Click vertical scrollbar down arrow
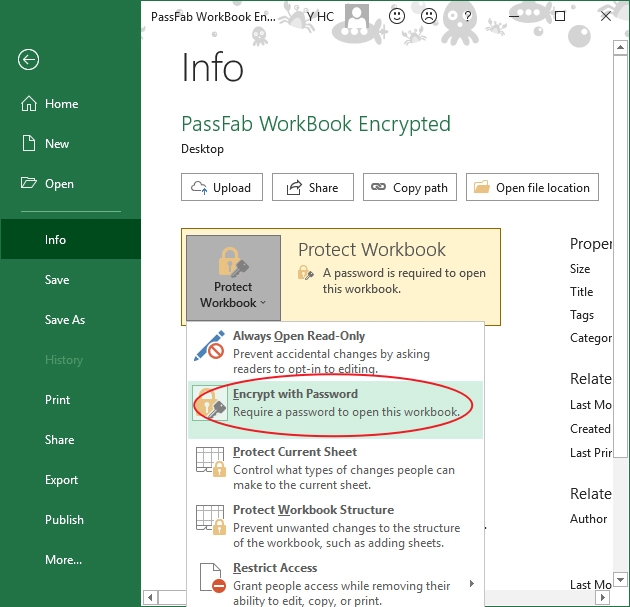The height and width of the screenshot is (607, 630). [x=620, y=580]
